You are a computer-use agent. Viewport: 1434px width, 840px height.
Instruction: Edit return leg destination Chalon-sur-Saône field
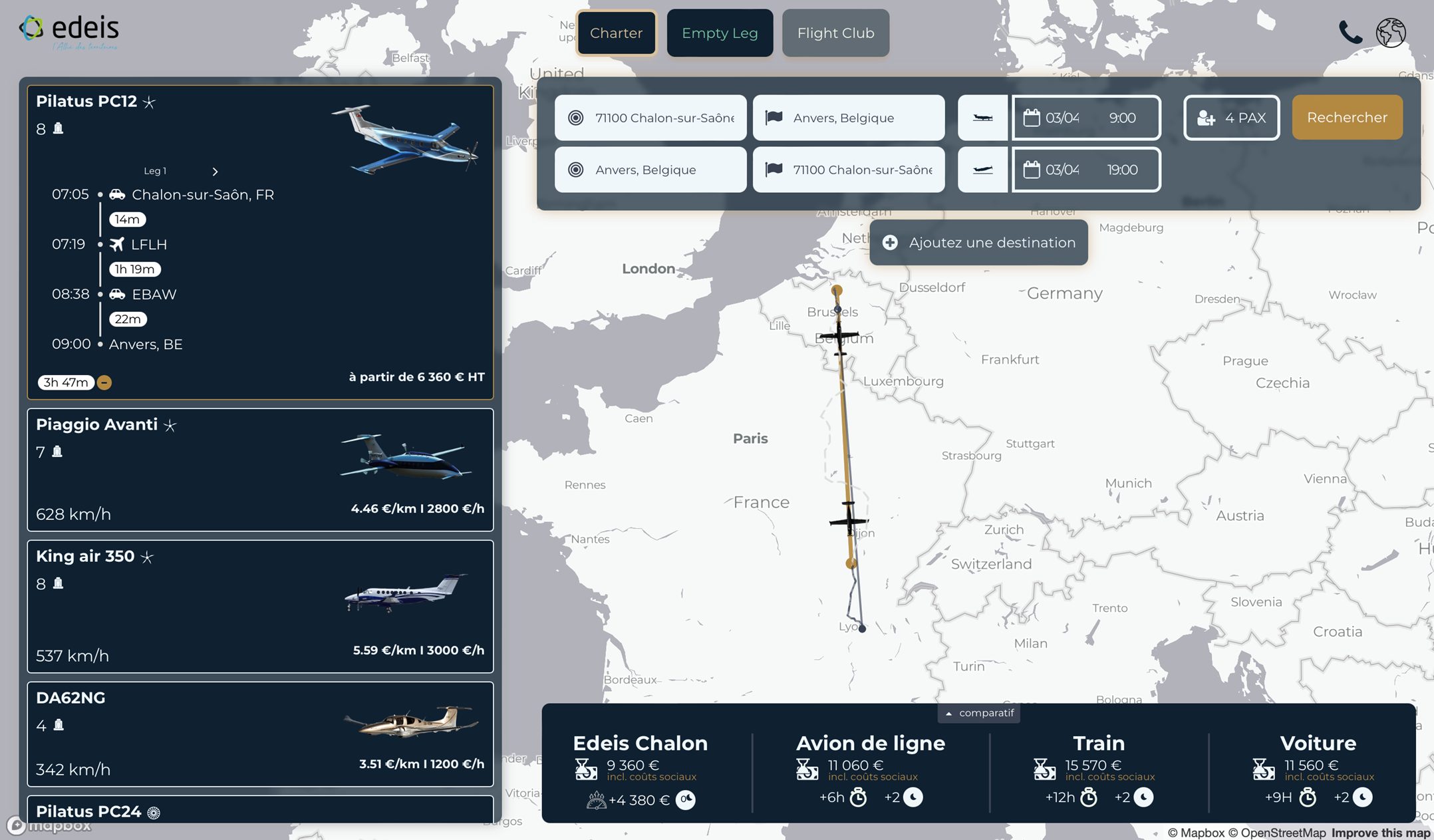tap(849, 170)
